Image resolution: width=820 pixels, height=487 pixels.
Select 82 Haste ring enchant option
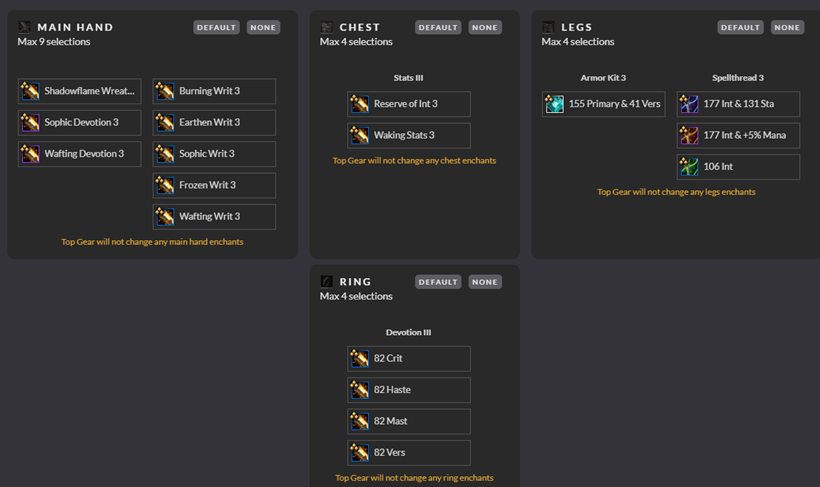coord(409,390)
